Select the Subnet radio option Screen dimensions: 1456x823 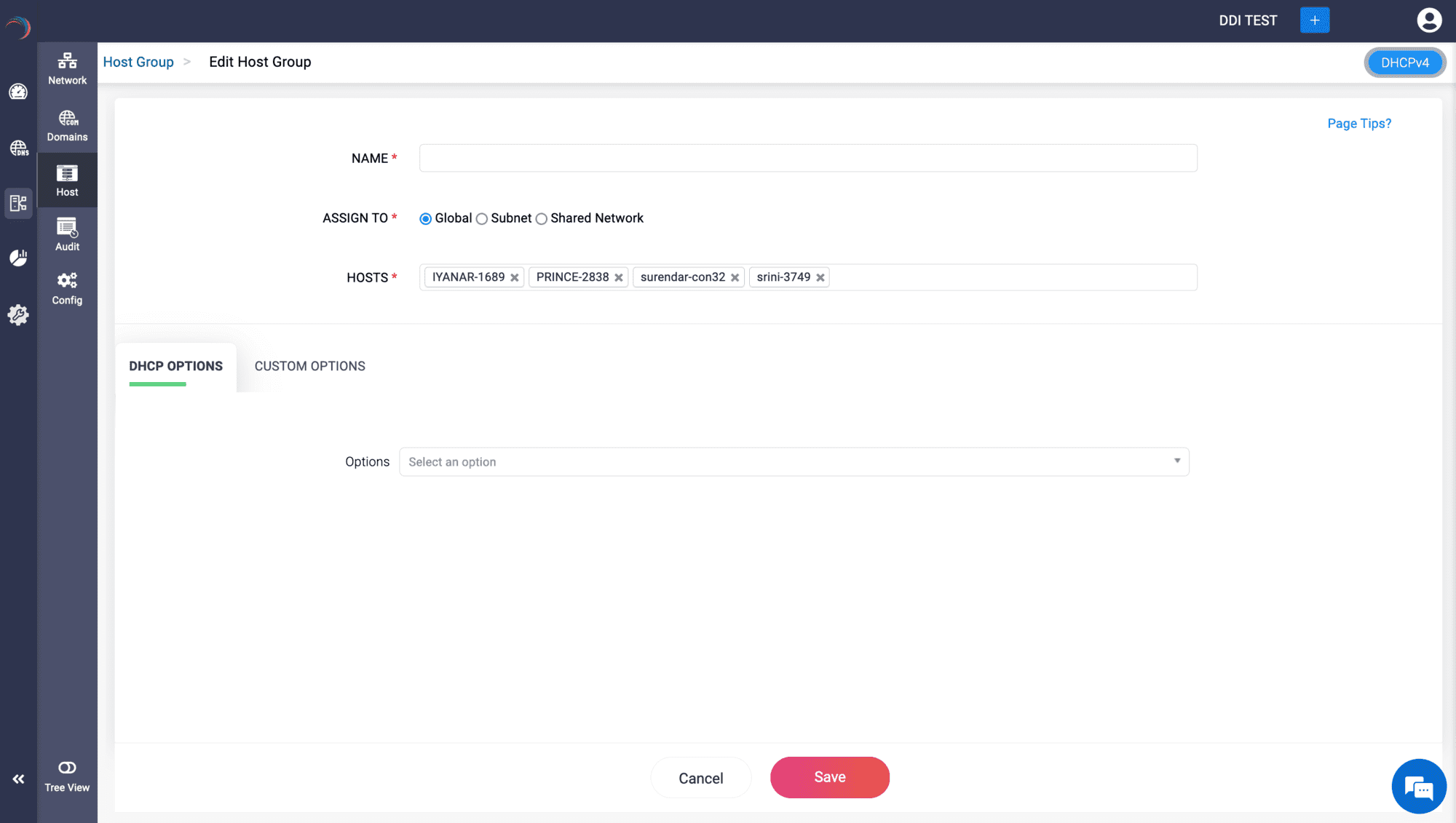(x=482, y=219)
